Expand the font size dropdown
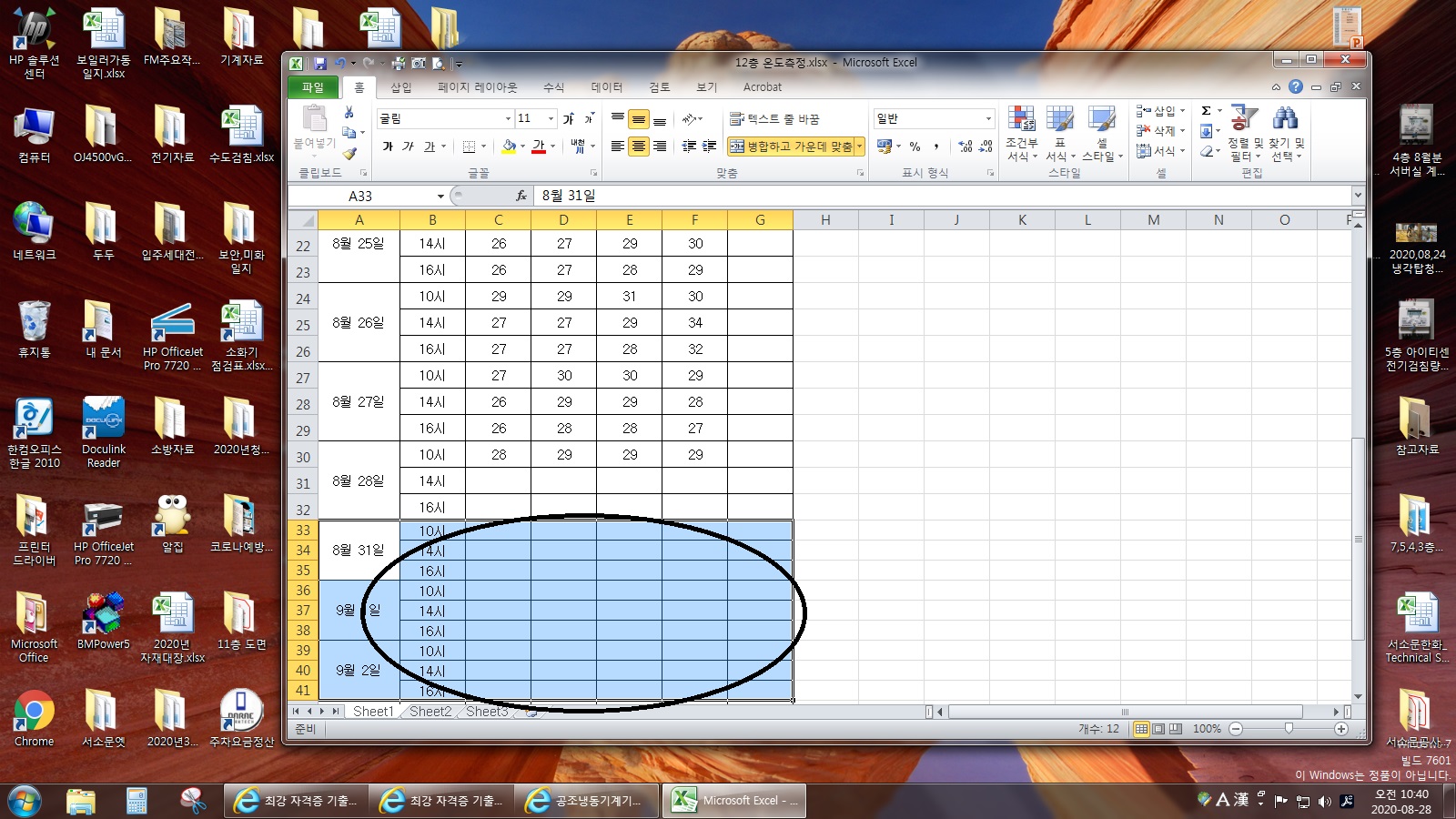The image size is (1456, 819). click(x=551, y=119)
